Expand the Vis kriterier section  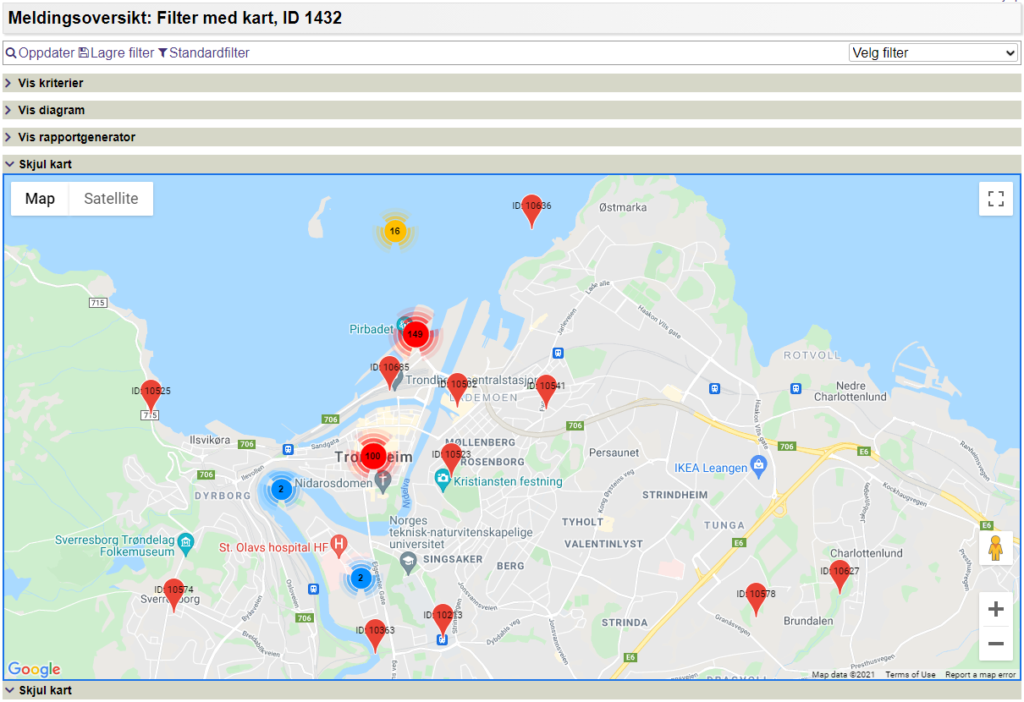512,83
